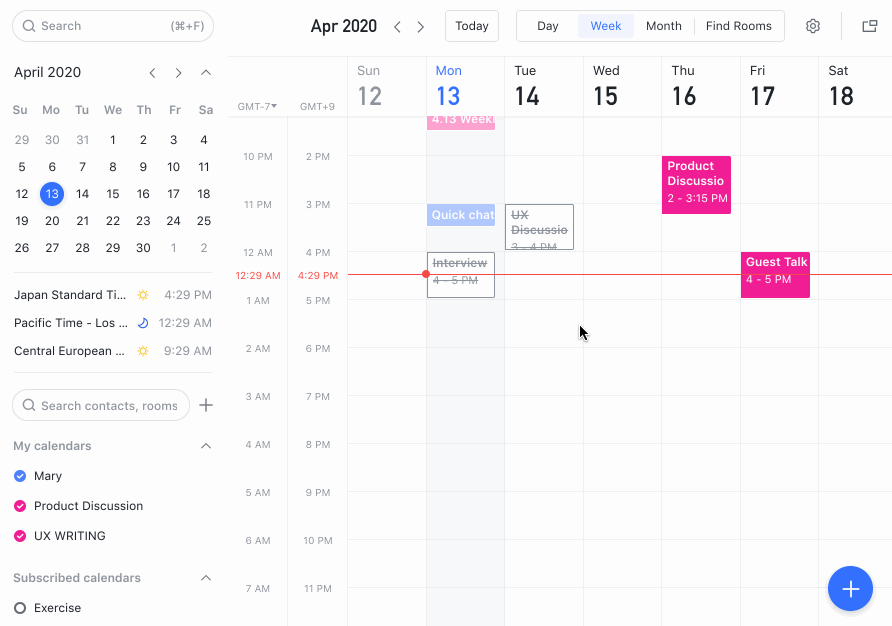
Task: Select April 22 in mini calendar
Action: (x=113, y=221)
